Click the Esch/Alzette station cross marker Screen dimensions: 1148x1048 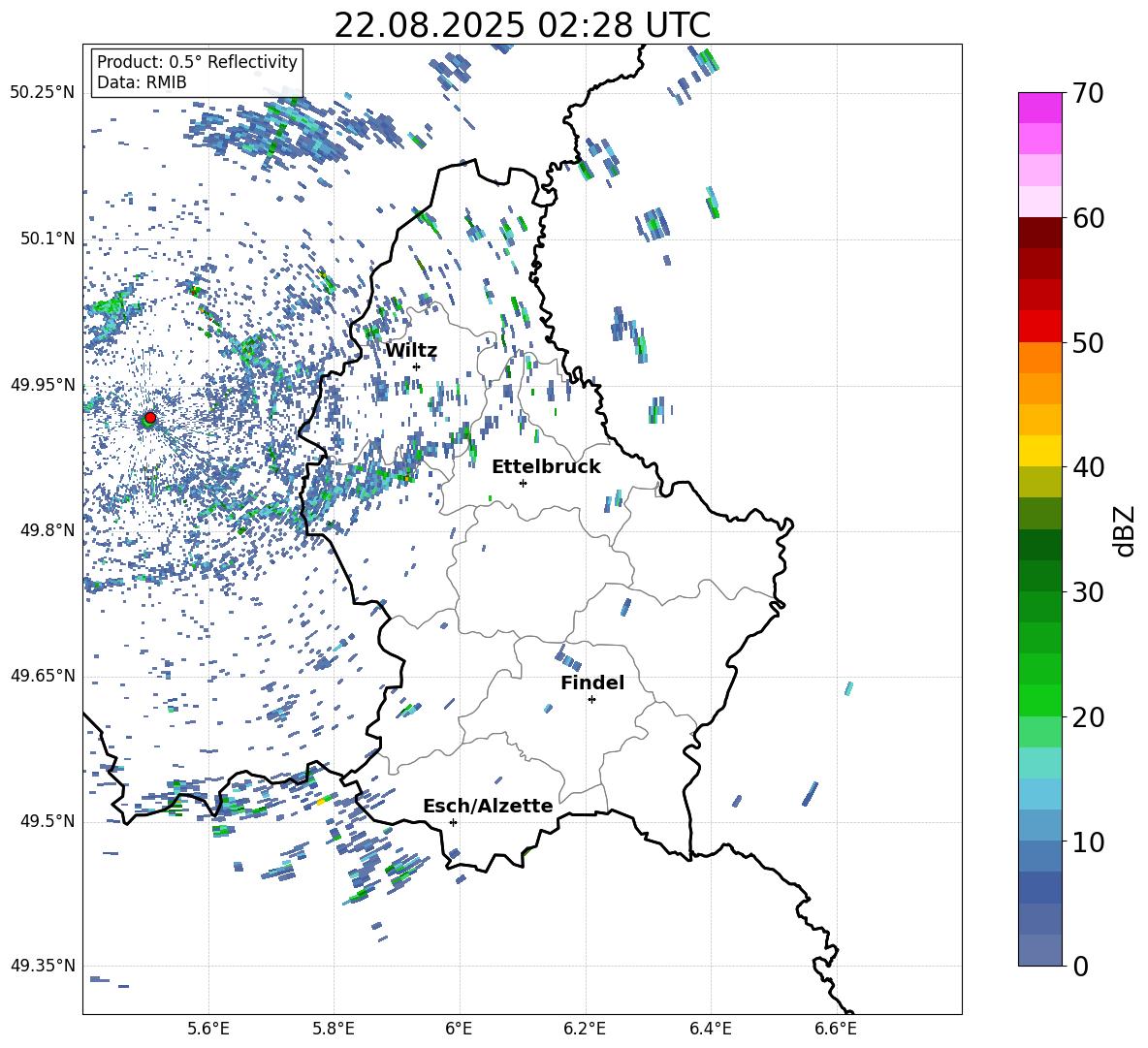[x=453, y=822]
